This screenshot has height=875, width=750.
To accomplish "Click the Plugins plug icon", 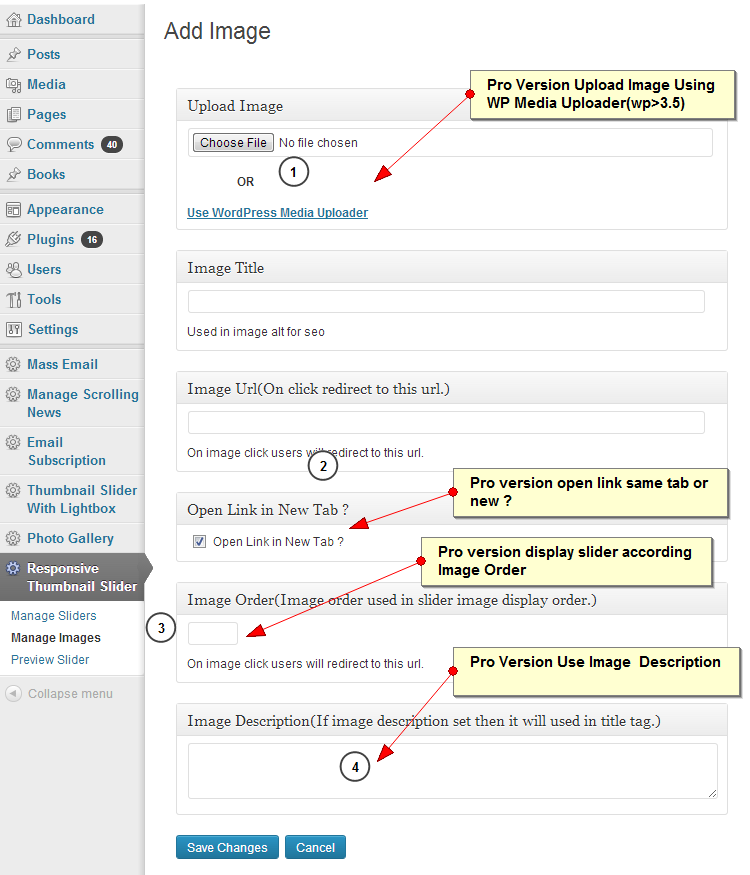I will 13,239.
